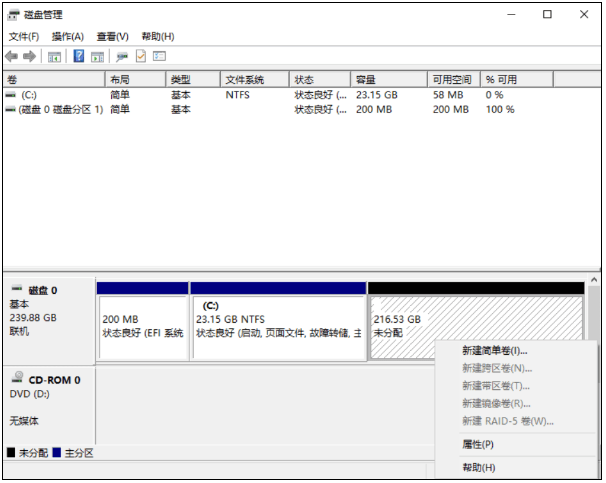Click the CD-ROM 0 drive icon
Image resolution: width=606 pixels, height=483 pixels.
pos(17,377)
